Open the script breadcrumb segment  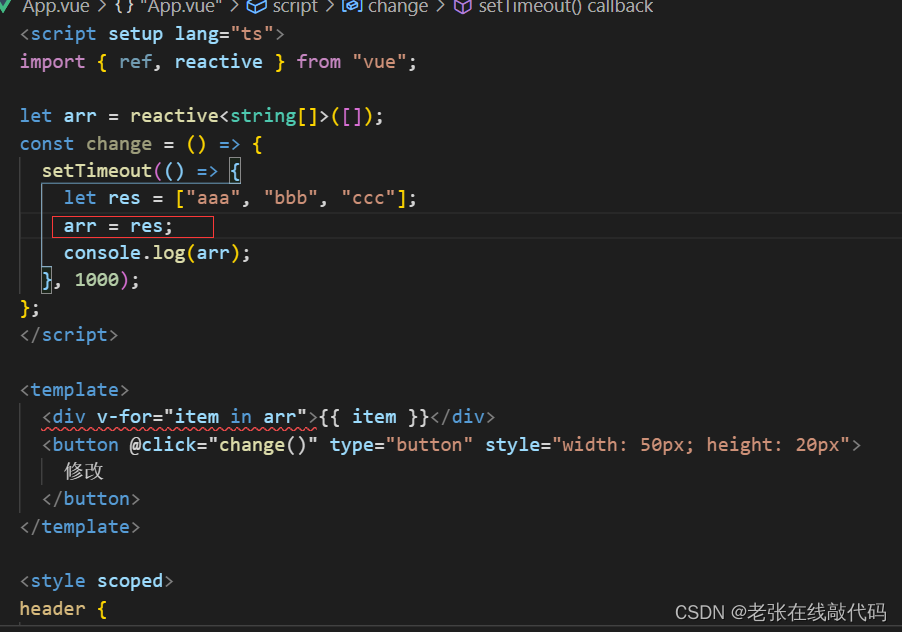click(x=295, y=6)
